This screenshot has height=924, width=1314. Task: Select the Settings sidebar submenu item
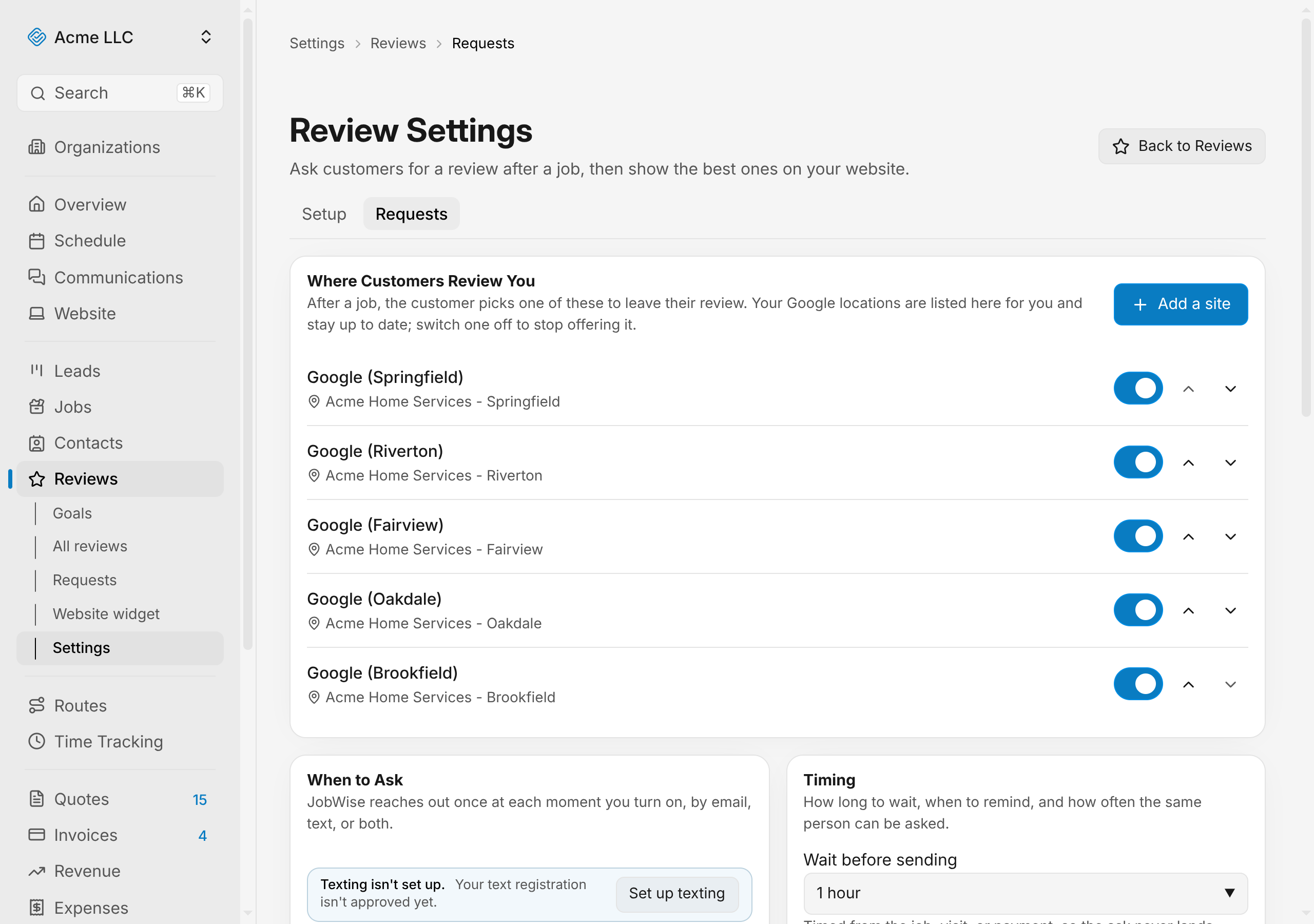click(x=120, y=647)
